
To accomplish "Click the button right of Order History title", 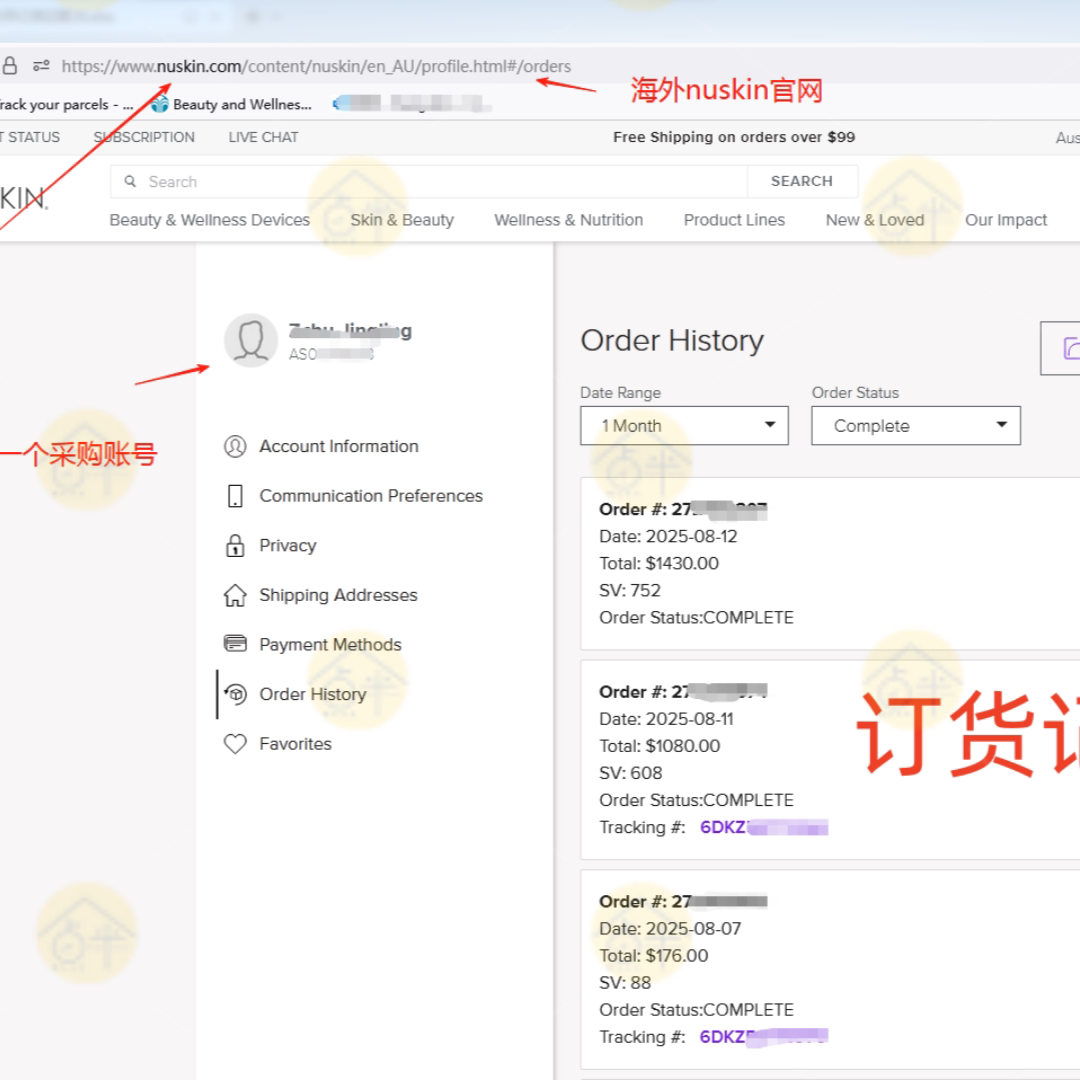I will pos(1061,348).
